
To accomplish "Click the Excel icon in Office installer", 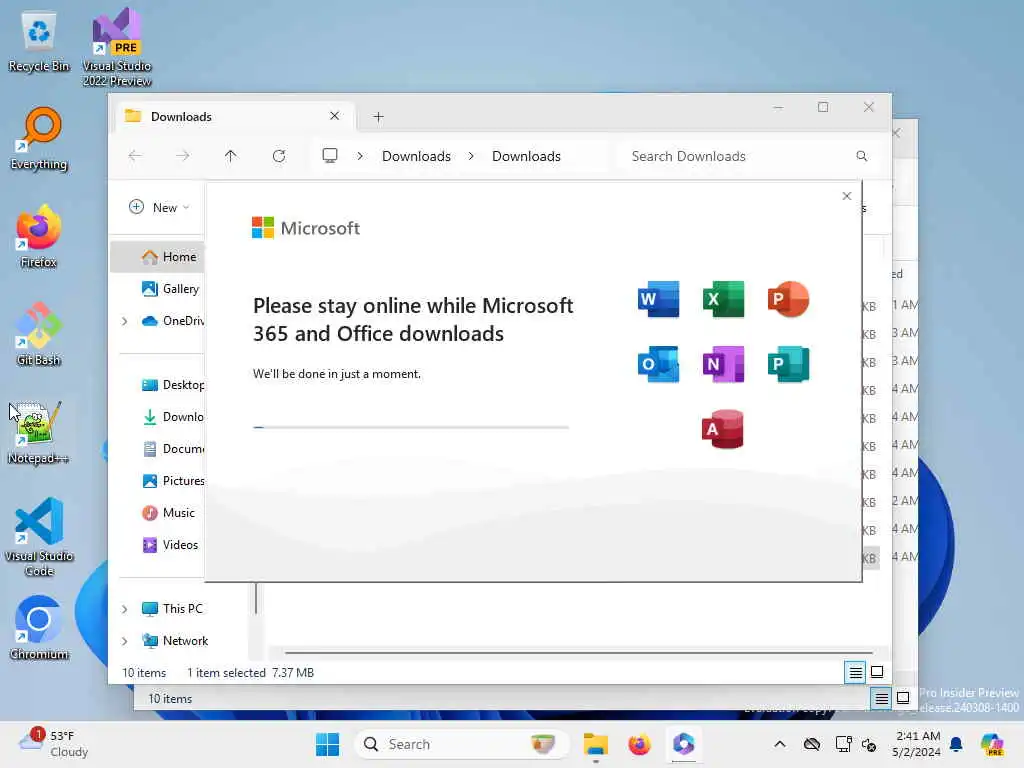I will (723, 299).
